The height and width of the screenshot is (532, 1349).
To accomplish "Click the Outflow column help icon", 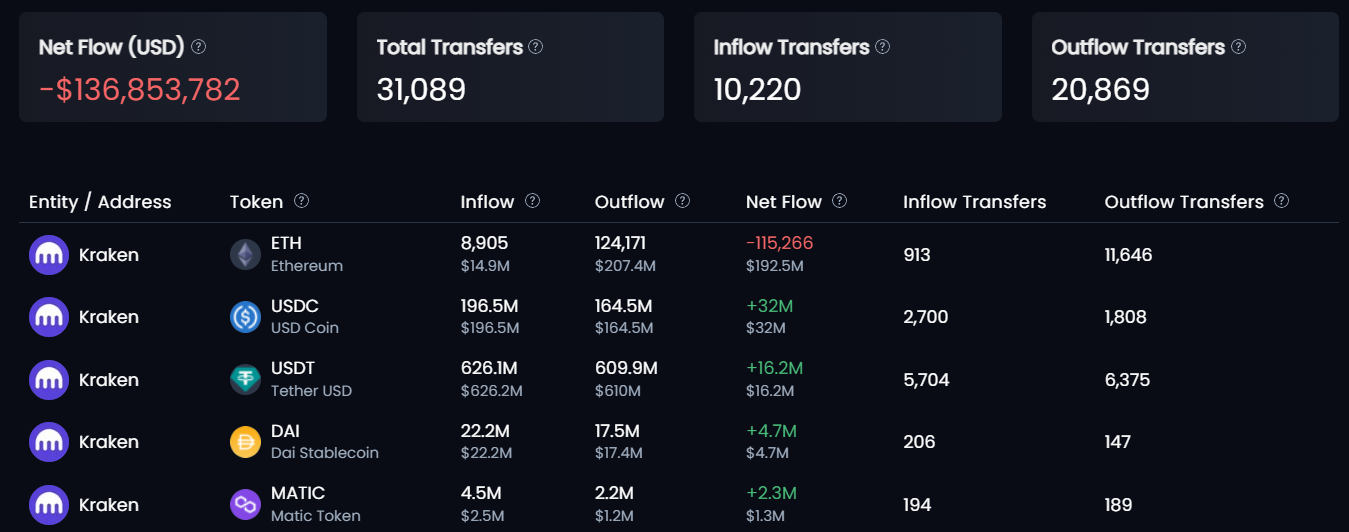I will click(x=682, y=201).
